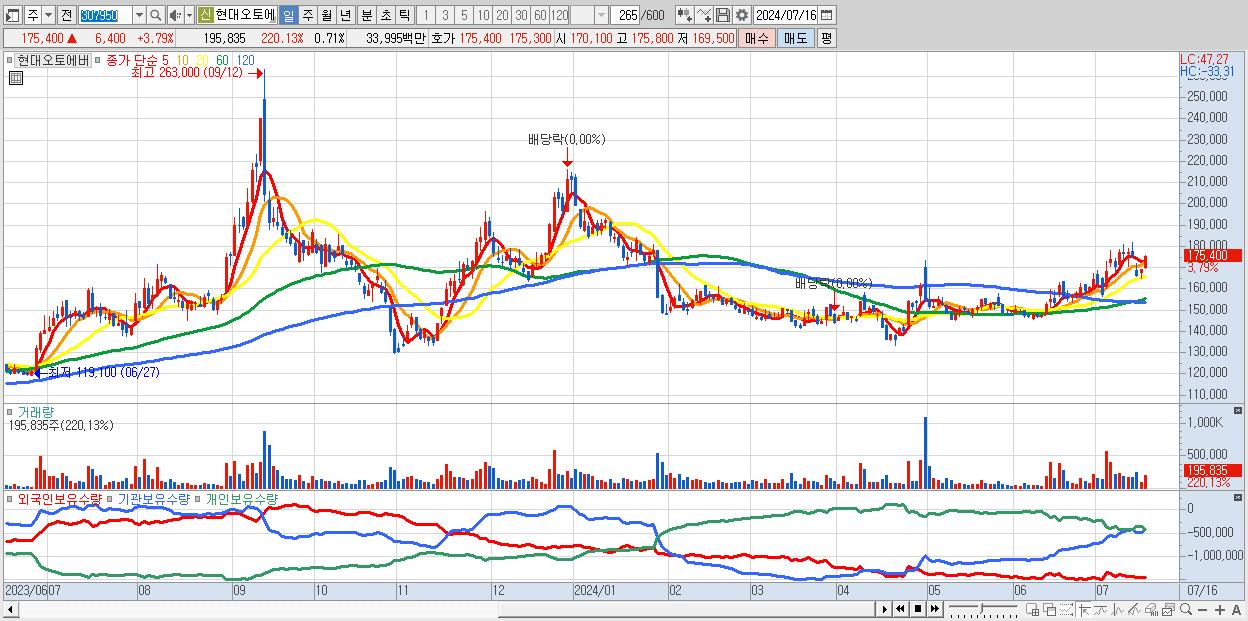Click the 전 button in top toolbar
1248x621 pixels.
coord(66,15)
